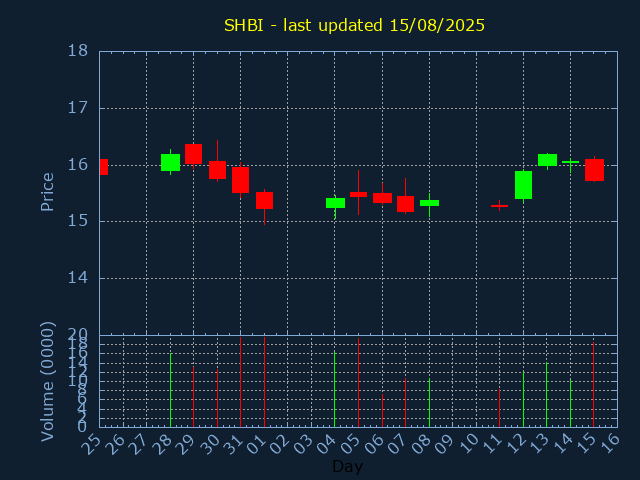The width and height of the screenshot is (640, 480).
Task: Click the Price axis label
Action: (47, 192)
